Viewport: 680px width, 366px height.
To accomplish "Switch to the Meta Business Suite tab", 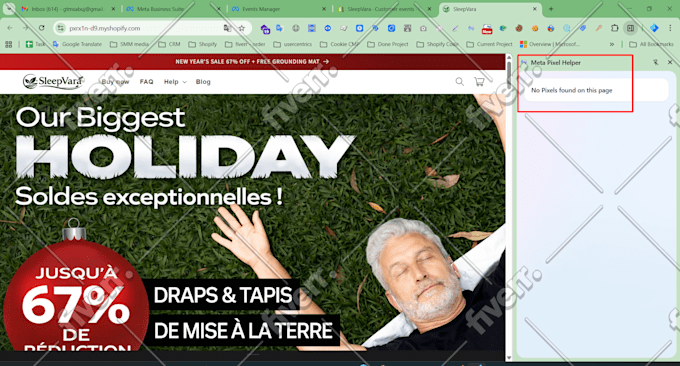I will click(x=173, y=9).
